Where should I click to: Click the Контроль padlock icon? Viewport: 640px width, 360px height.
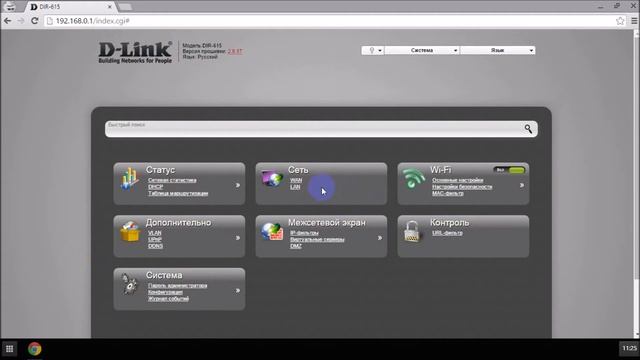[412, 231]
